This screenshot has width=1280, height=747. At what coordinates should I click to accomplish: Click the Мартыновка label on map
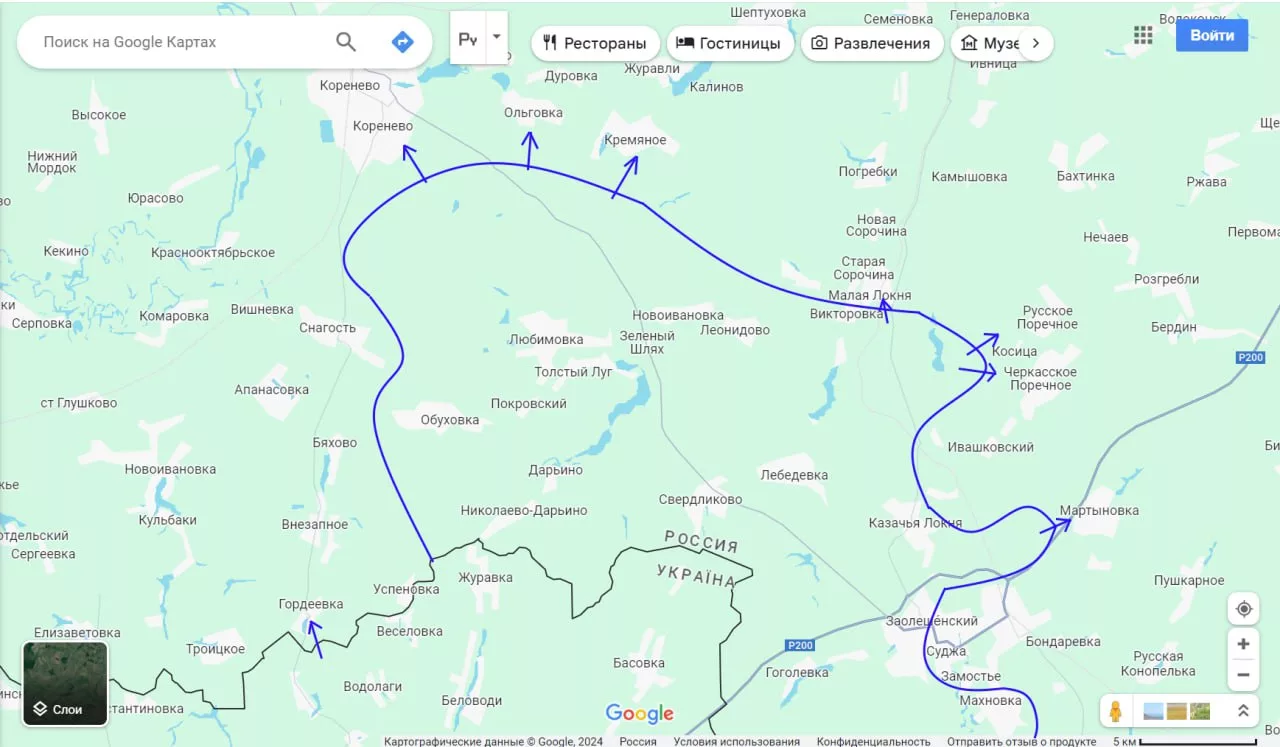coord(1099,510)
